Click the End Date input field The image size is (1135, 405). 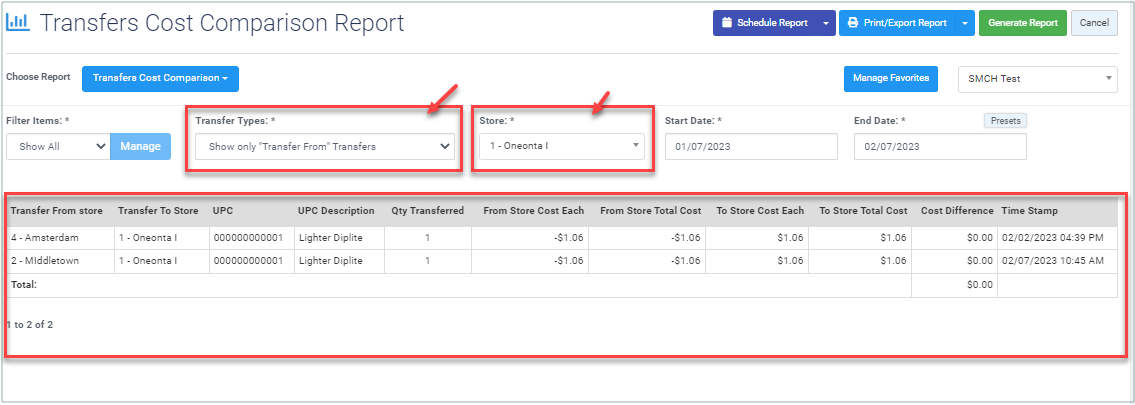pyautogui.click(x=940, y=146)
